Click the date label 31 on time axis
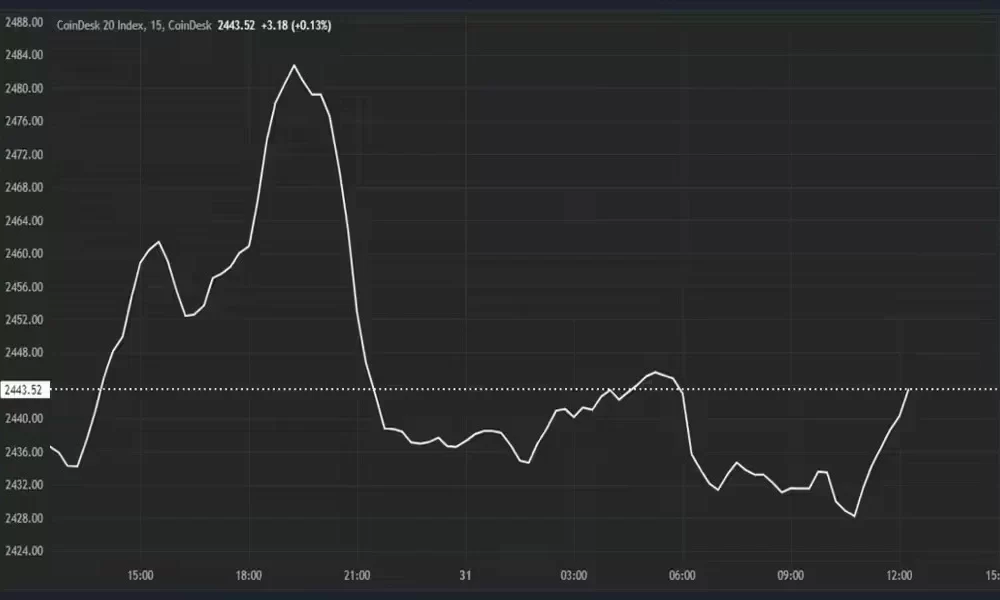This screenshot has width=1000, height=600. coord(466,576)
